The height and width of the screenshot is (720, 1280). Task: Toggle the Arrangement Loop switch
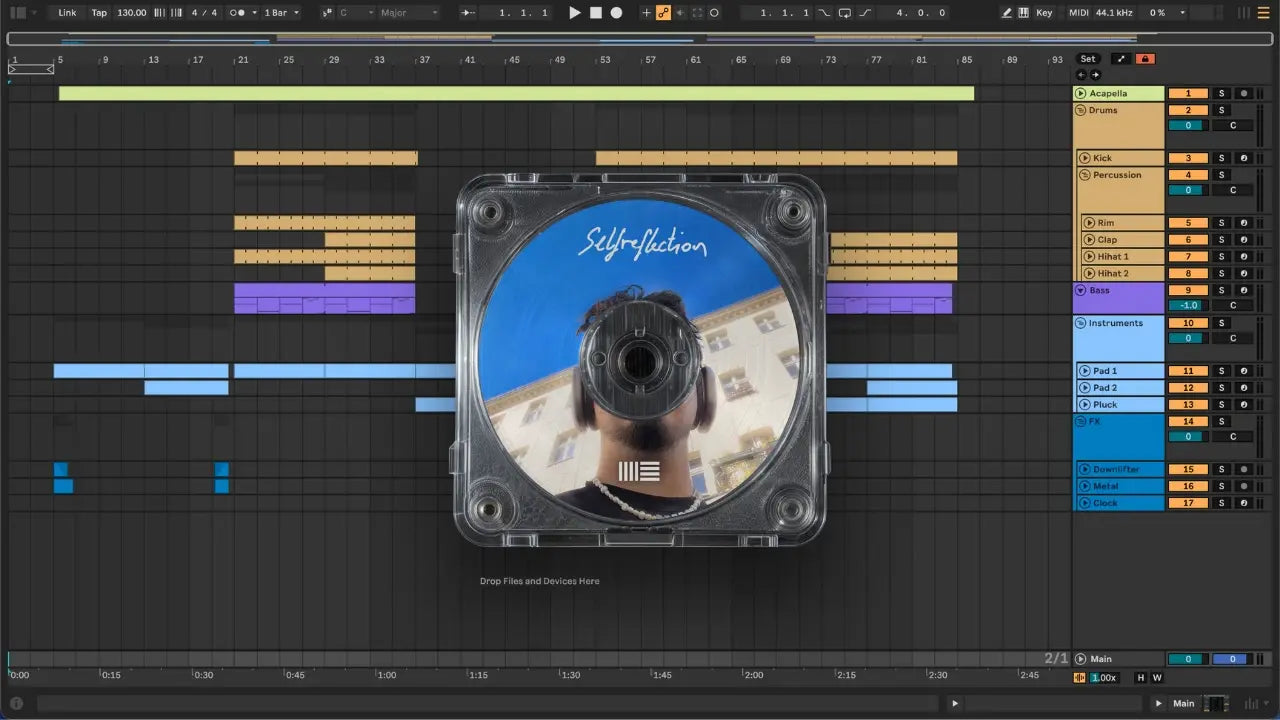coord(845,13)
